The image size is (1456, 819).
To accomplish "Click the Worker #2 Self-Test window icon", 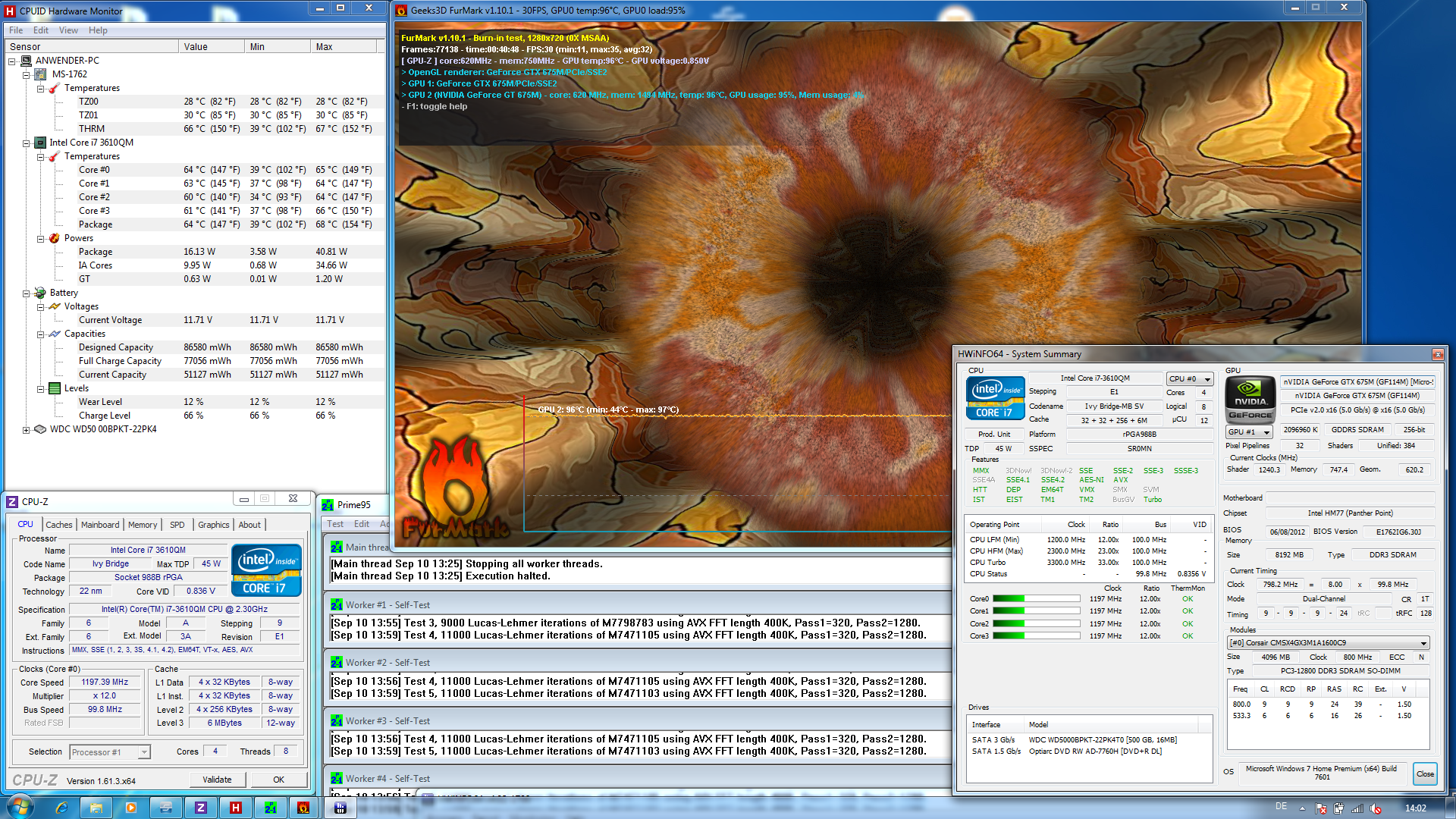I will [x=337, y=663].
